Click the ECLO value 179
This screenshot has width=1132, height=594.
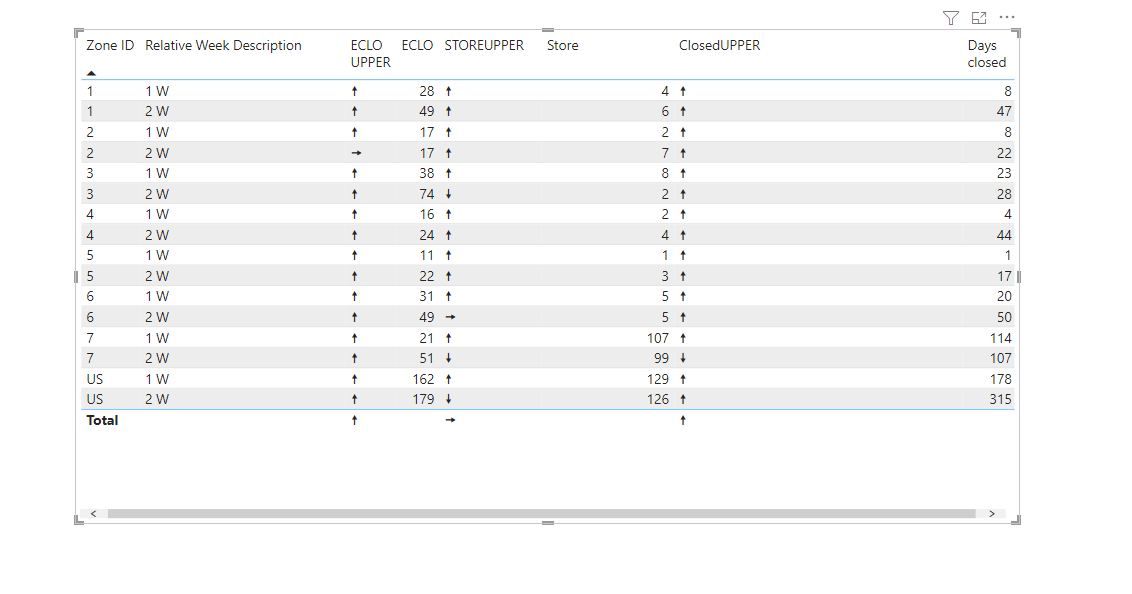(423, 399)
